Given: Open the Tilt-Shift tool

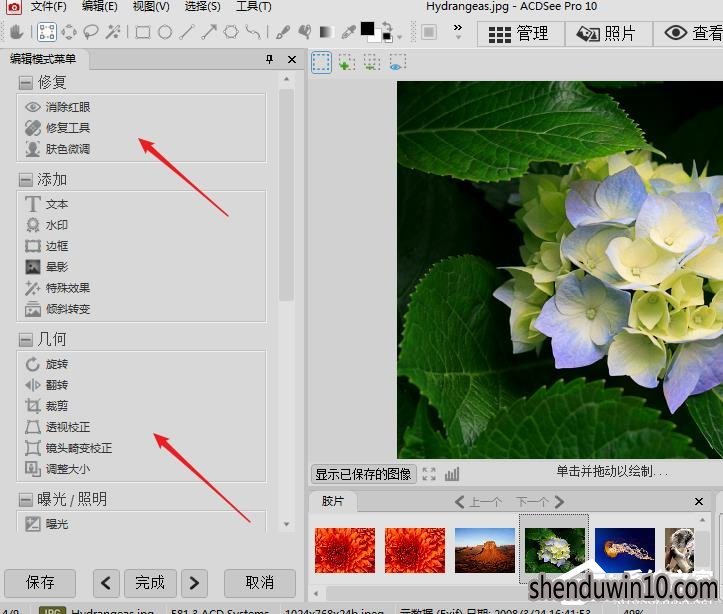Looking at the screenshot, I should [58, 309].
